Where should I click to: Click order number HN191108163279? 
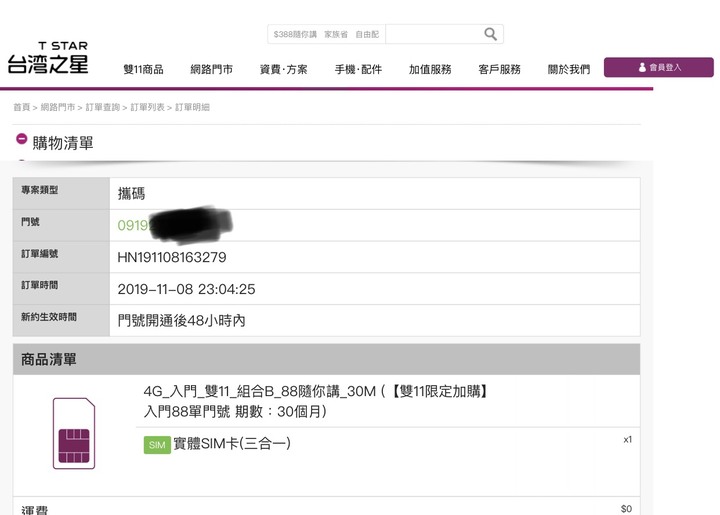click(x=172, y=257)
